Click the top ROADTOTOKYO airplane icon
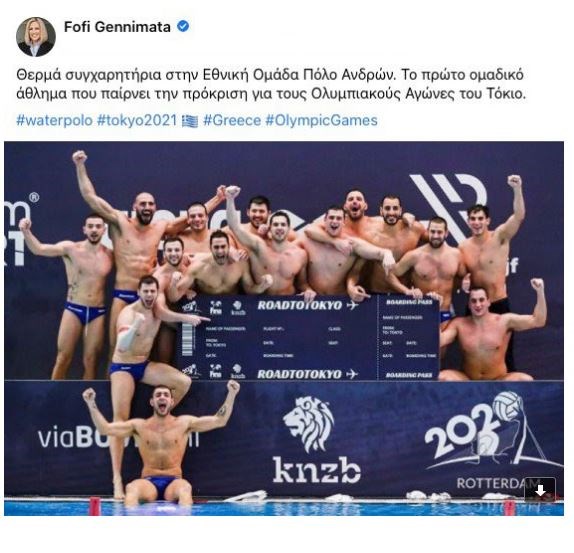574x553 pixels. [x=352, y=305]
